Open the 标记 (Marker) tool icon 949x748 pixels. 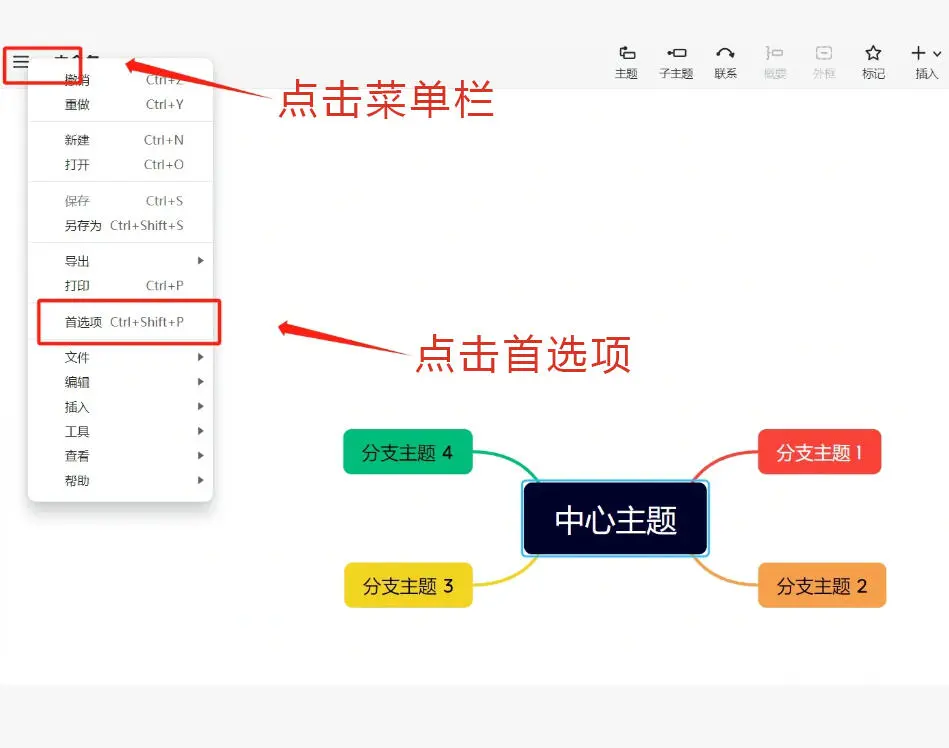pyautogui.click(x=873, y=58)
